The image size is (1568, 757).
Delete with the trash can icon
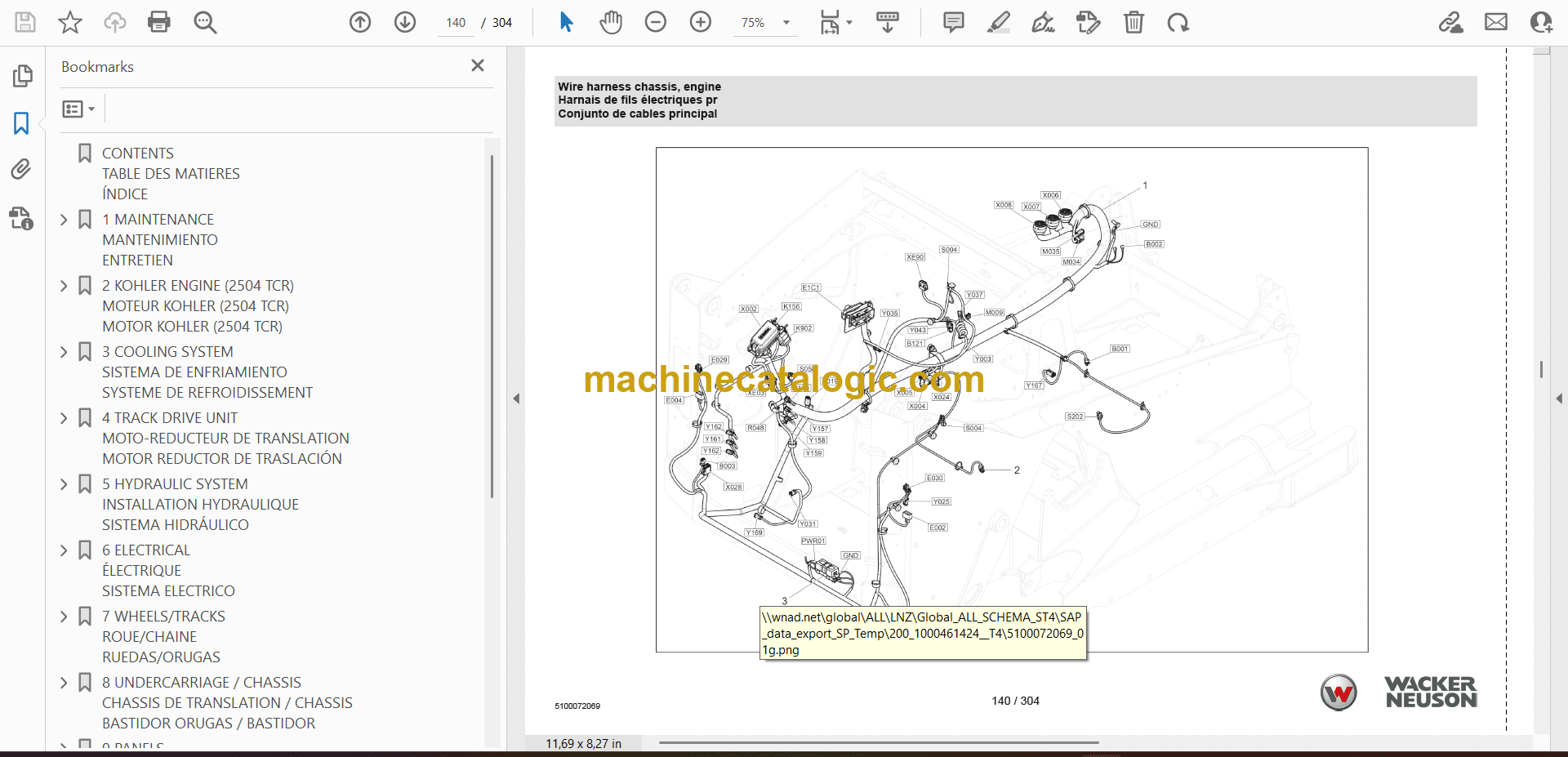pyautogui.click(x=1134, y=22)
